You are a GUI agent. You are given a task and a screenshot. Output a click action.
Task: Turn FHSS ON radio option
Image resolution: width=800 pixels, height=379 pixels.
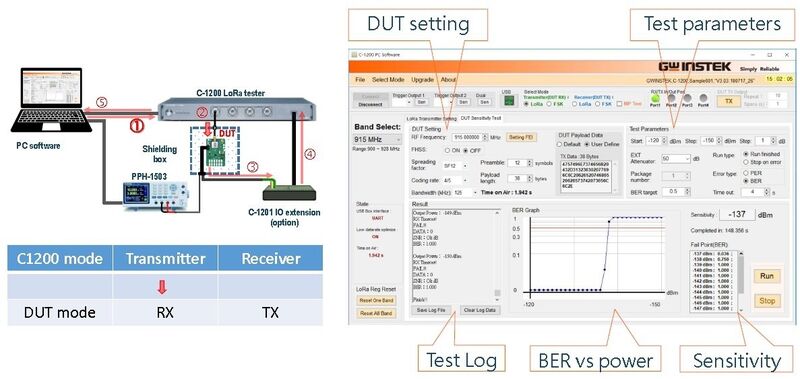(447, 150)
